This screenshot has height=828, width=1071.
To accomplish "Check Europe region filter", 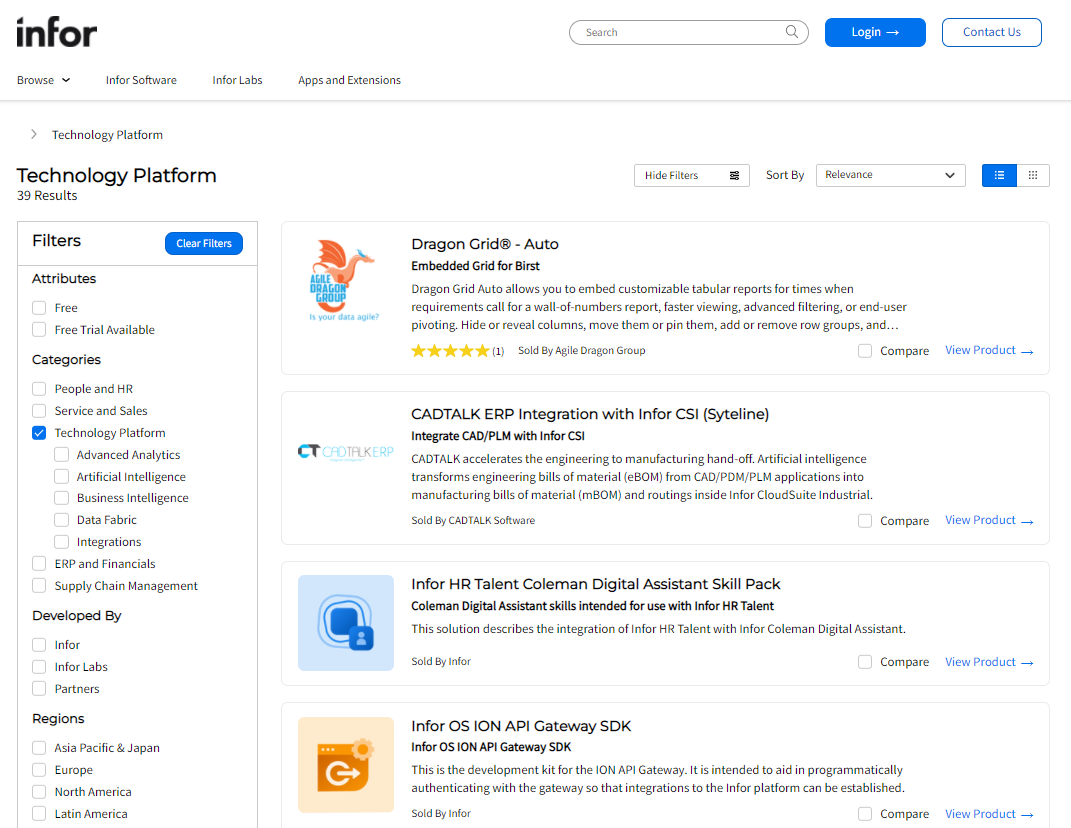I will coord(39,770).
